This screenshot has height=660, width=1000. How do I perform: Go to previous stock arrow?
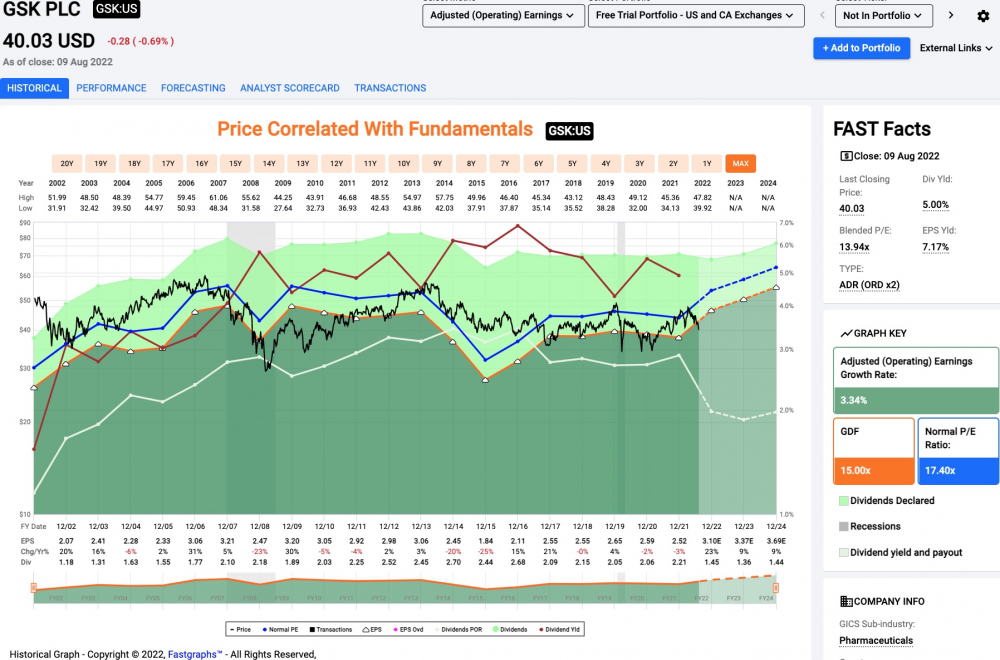(822, 15)
